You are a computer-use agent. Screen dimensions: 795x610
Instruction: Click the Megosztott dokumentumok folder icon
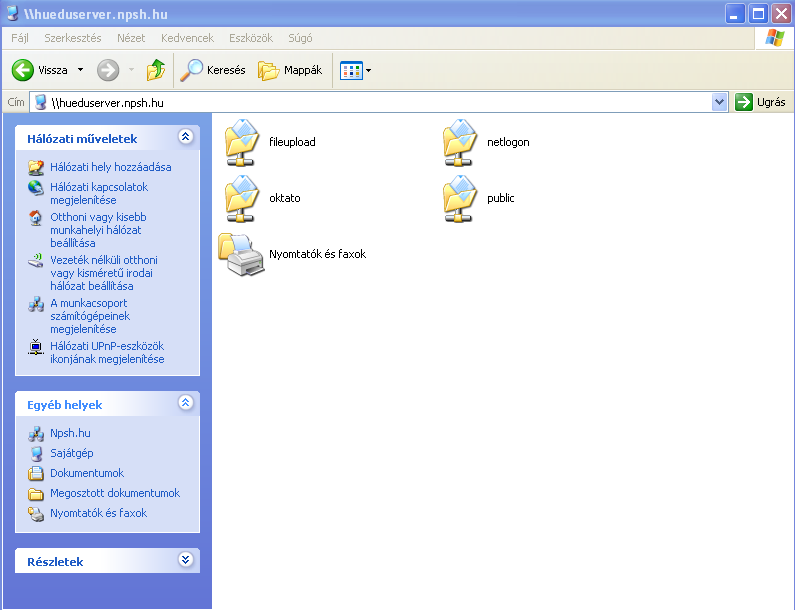[x=35, y=493]
